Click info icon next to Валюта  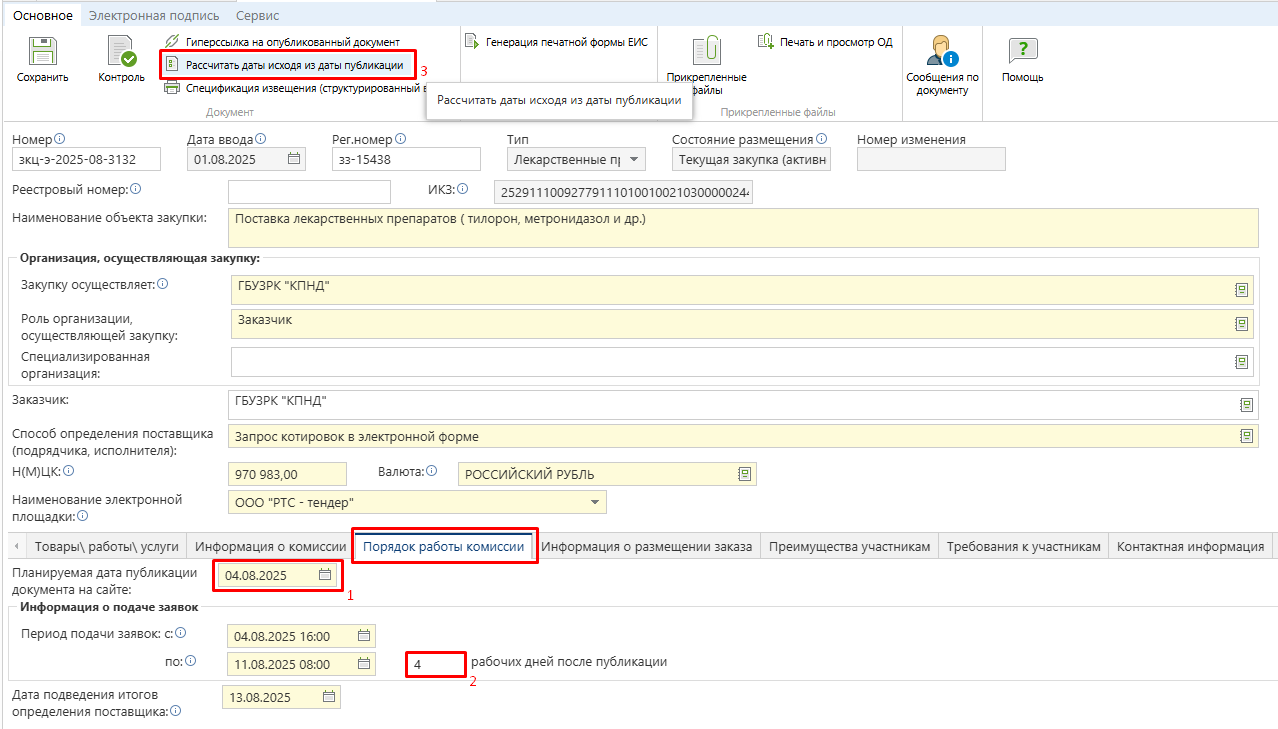(x=433, y=471)
